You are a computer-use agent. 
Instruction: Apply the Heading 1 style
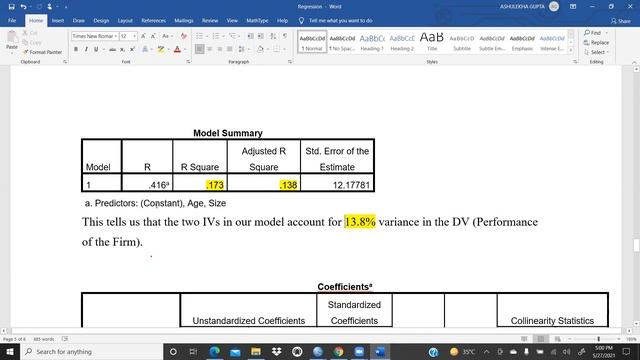point(372,42)
